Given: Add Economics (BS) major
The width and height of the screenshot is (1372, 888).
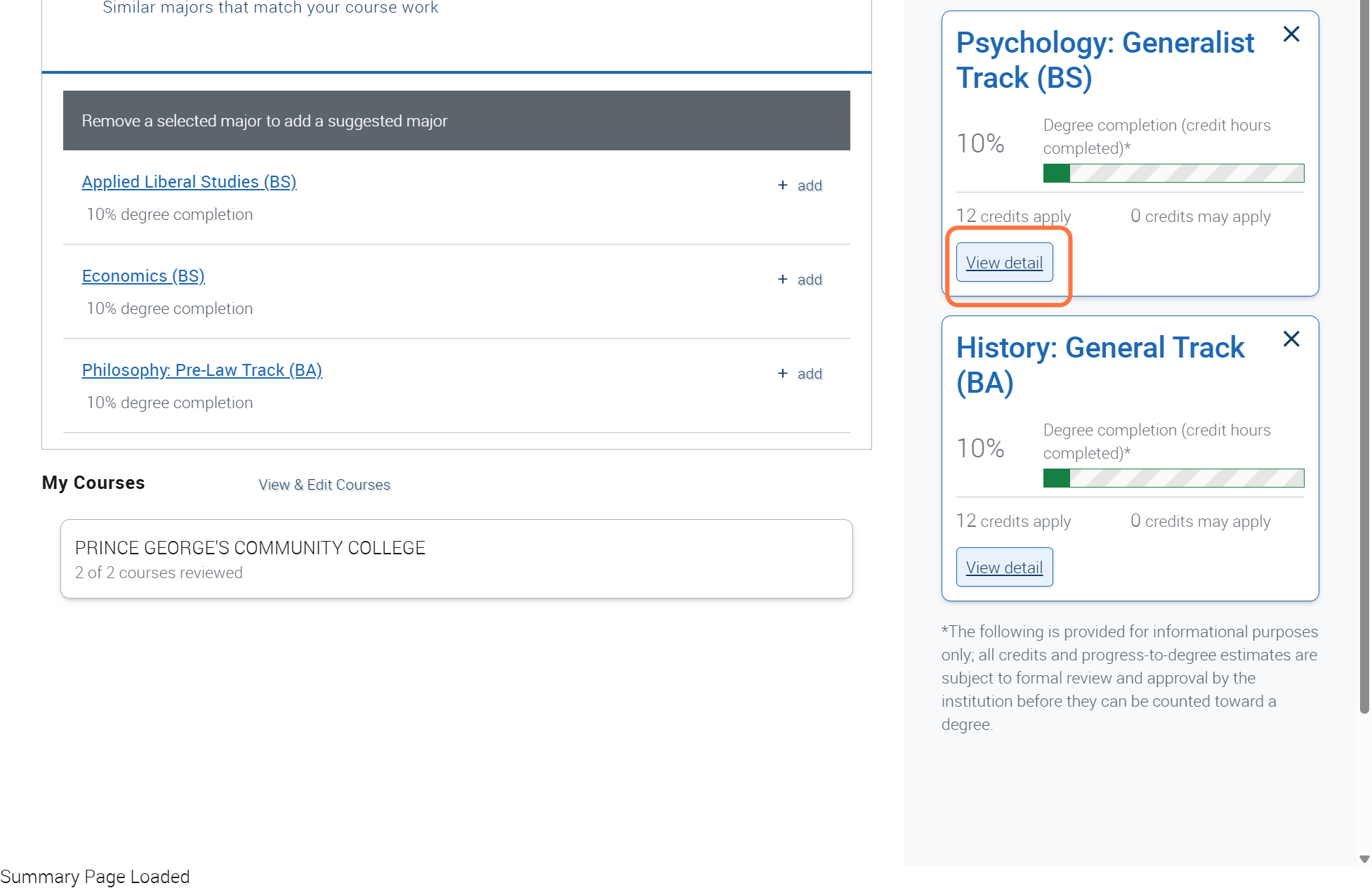Looking at the screenshot, I should click(800, 280).
